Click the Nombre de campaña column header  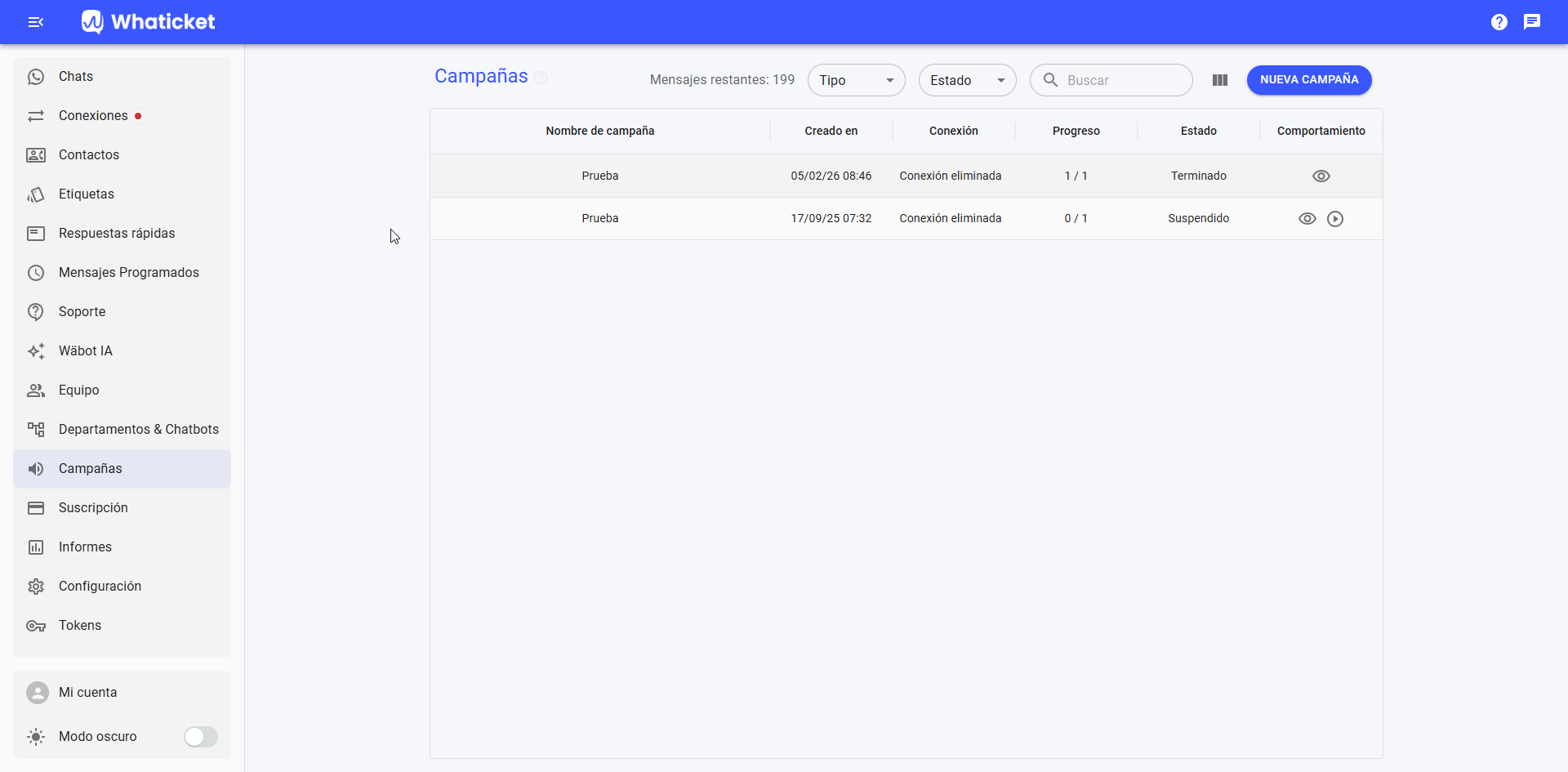[x=600, y=131]
